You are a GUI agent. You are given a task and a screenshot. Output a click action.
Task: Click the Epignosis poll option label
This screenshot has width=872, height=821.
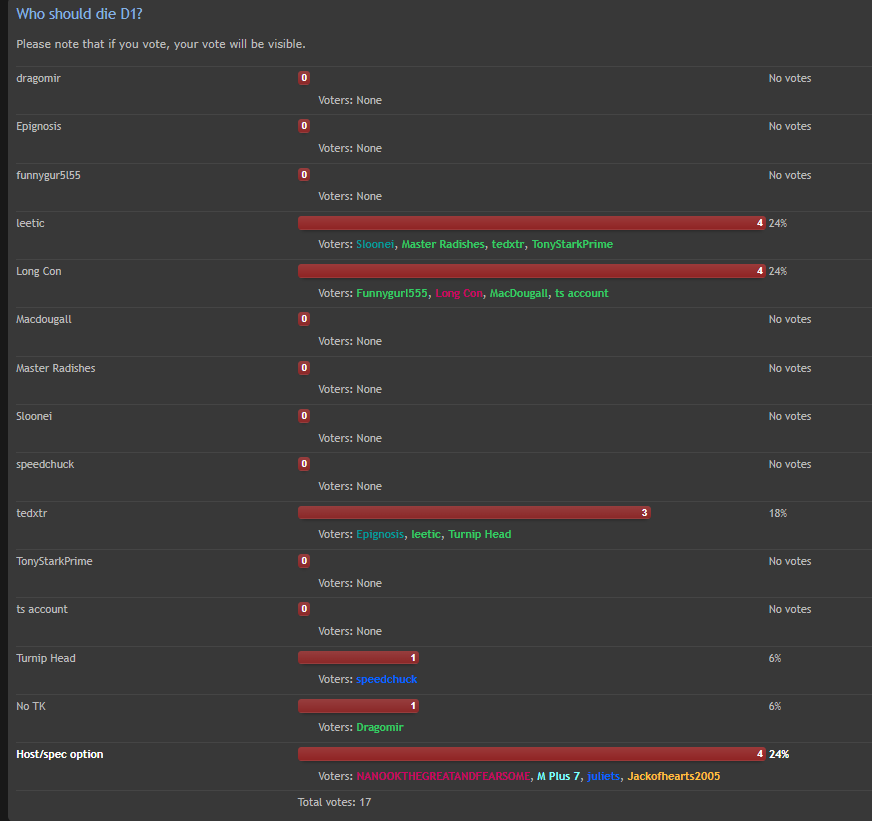coord(39,126)
